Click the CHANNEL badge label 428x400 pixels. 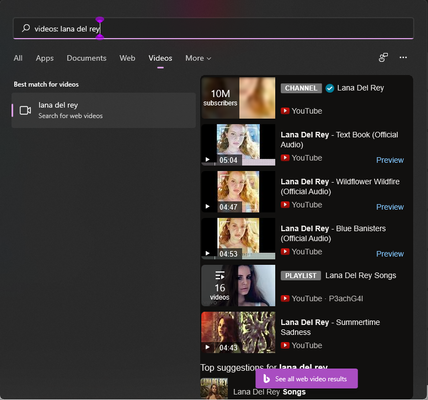click(x=301, y=88)
